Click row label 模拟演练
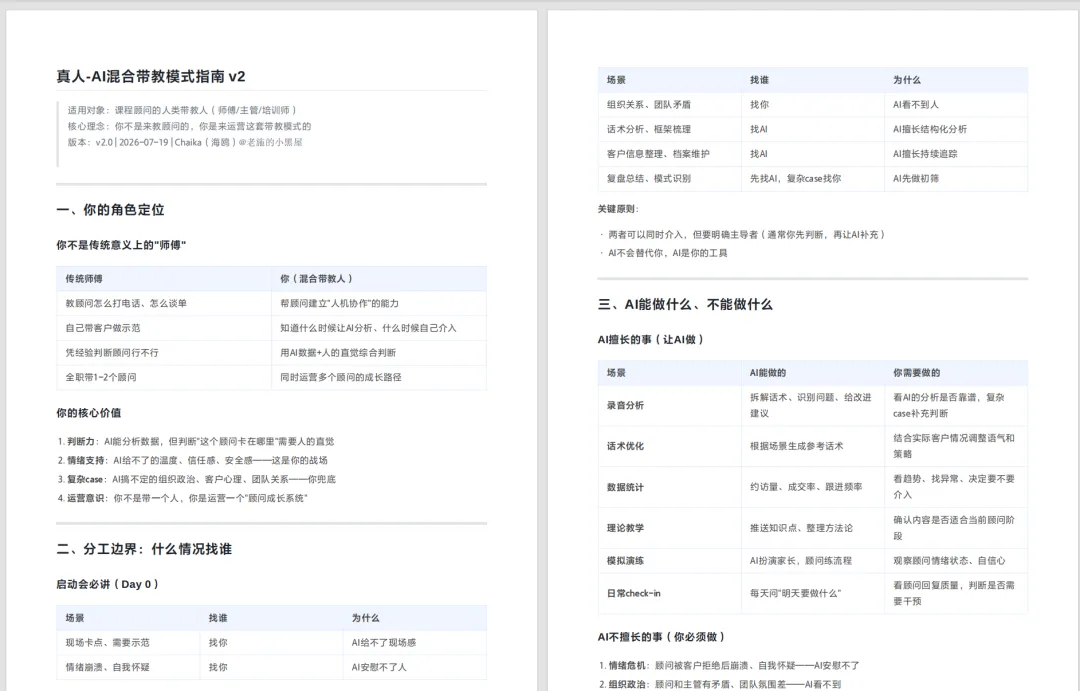The height and width of the screenshot is (691, 1080). pos(625,561)
